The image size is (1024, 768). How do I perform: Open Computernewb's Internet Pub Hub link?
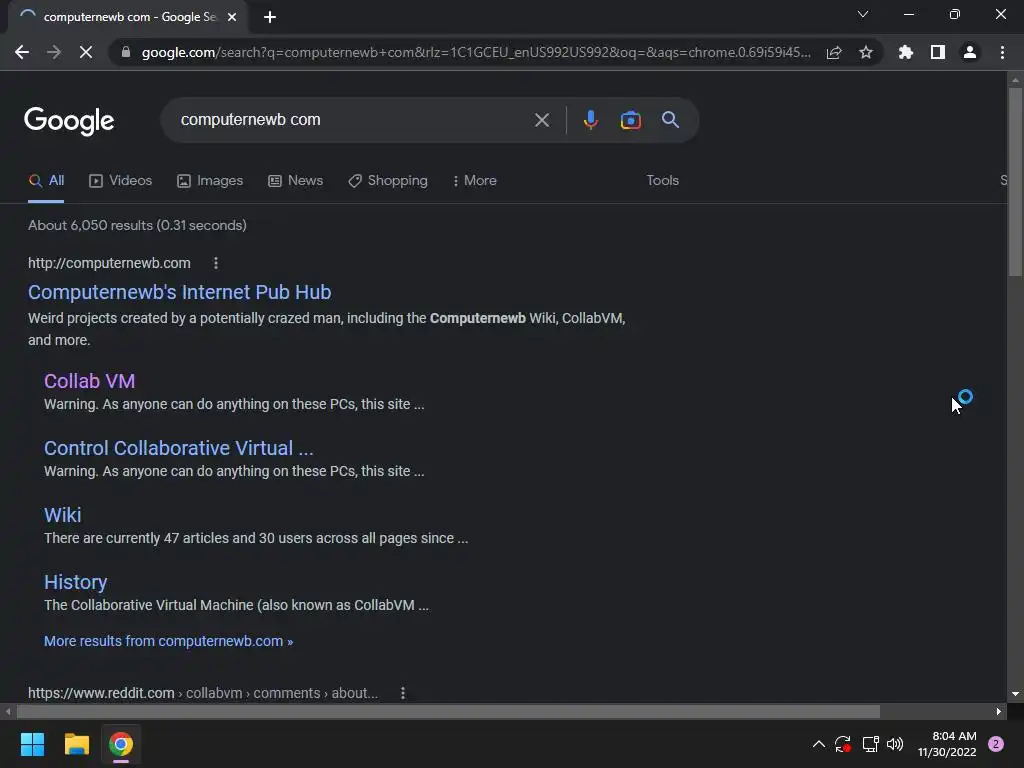180,292
